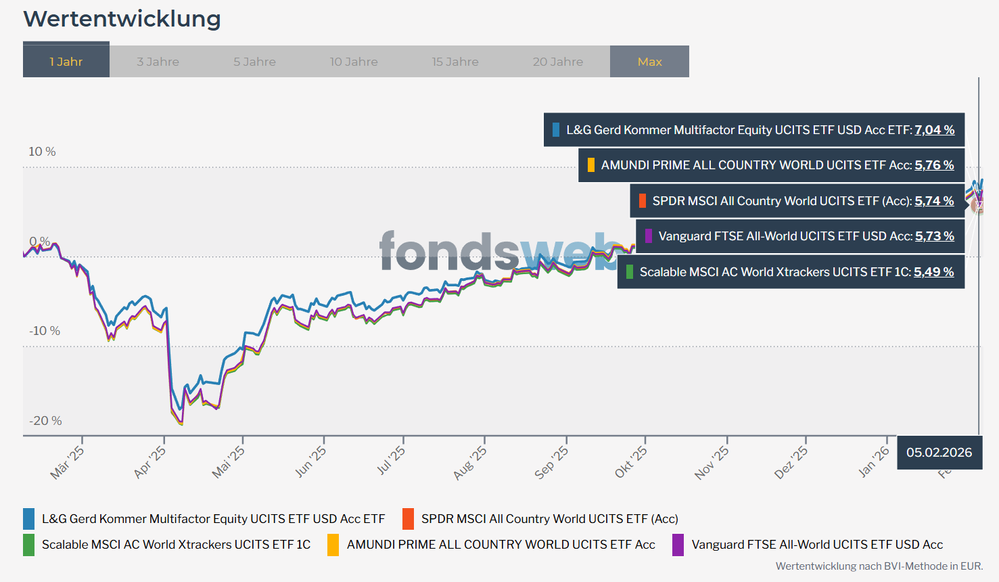
Task: Show the Max time range
Action: coord(649,62)
